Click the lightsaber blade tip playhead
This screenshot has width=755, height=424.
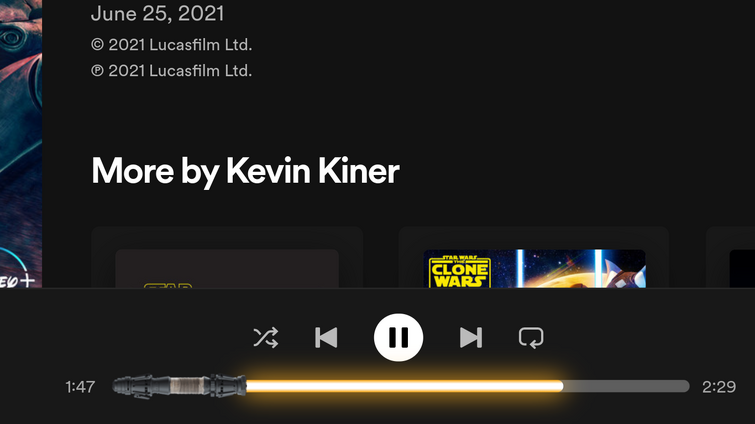[560, 386]
